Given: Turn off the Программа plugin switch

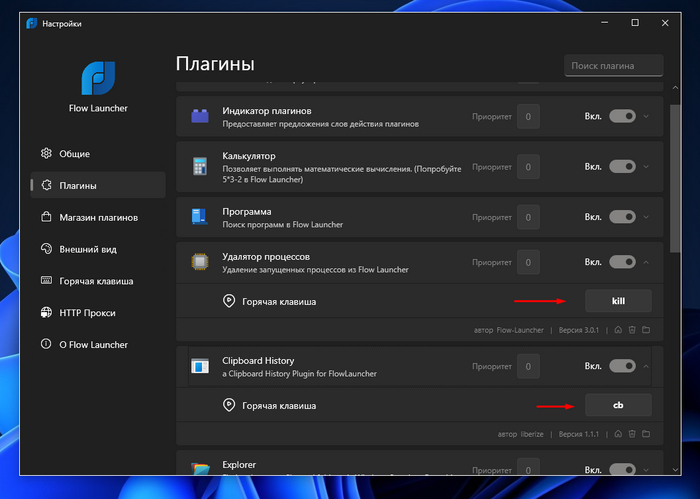Looking at the screenshot, I should pos(622,217).
